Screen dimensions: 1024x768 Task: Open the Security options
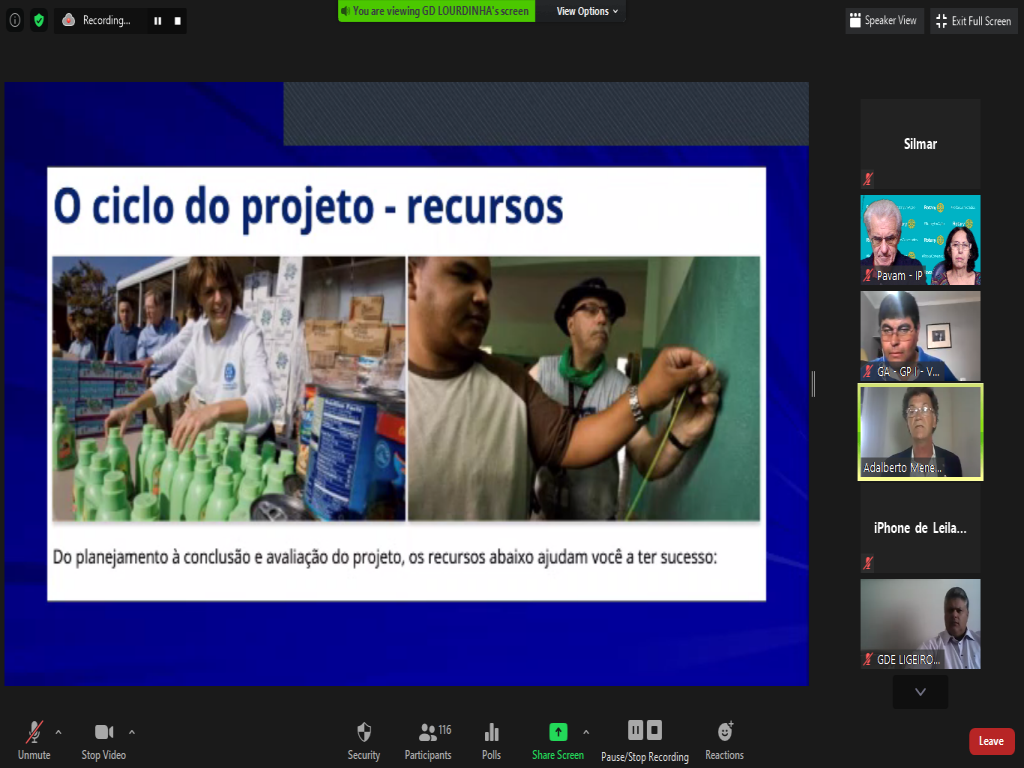(x=364, y=741)
